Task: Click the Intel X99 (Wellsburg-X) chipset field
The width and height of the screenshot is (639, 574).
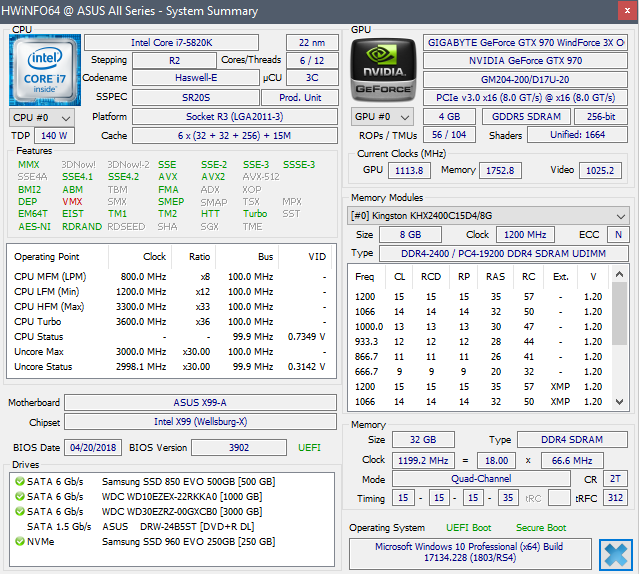Action: pyautogui.click(x=200, y=422)
